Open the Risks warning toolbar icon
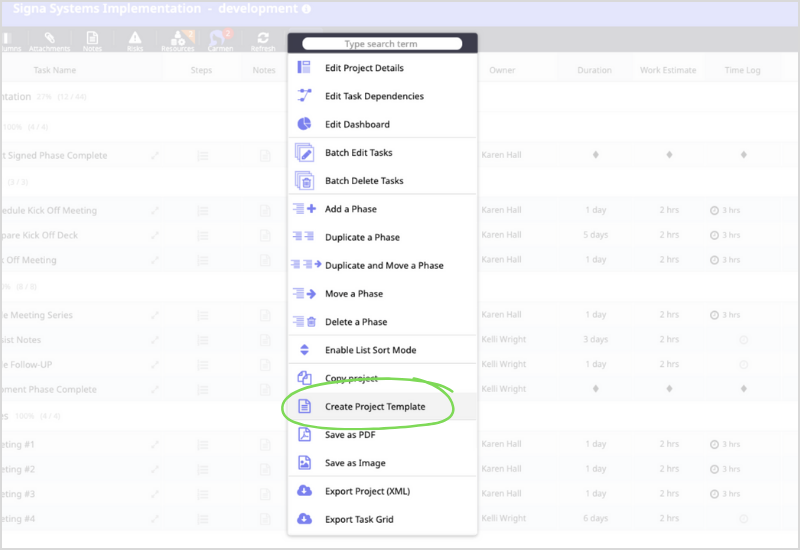This screenshot has width=800, height=550. 135,41
